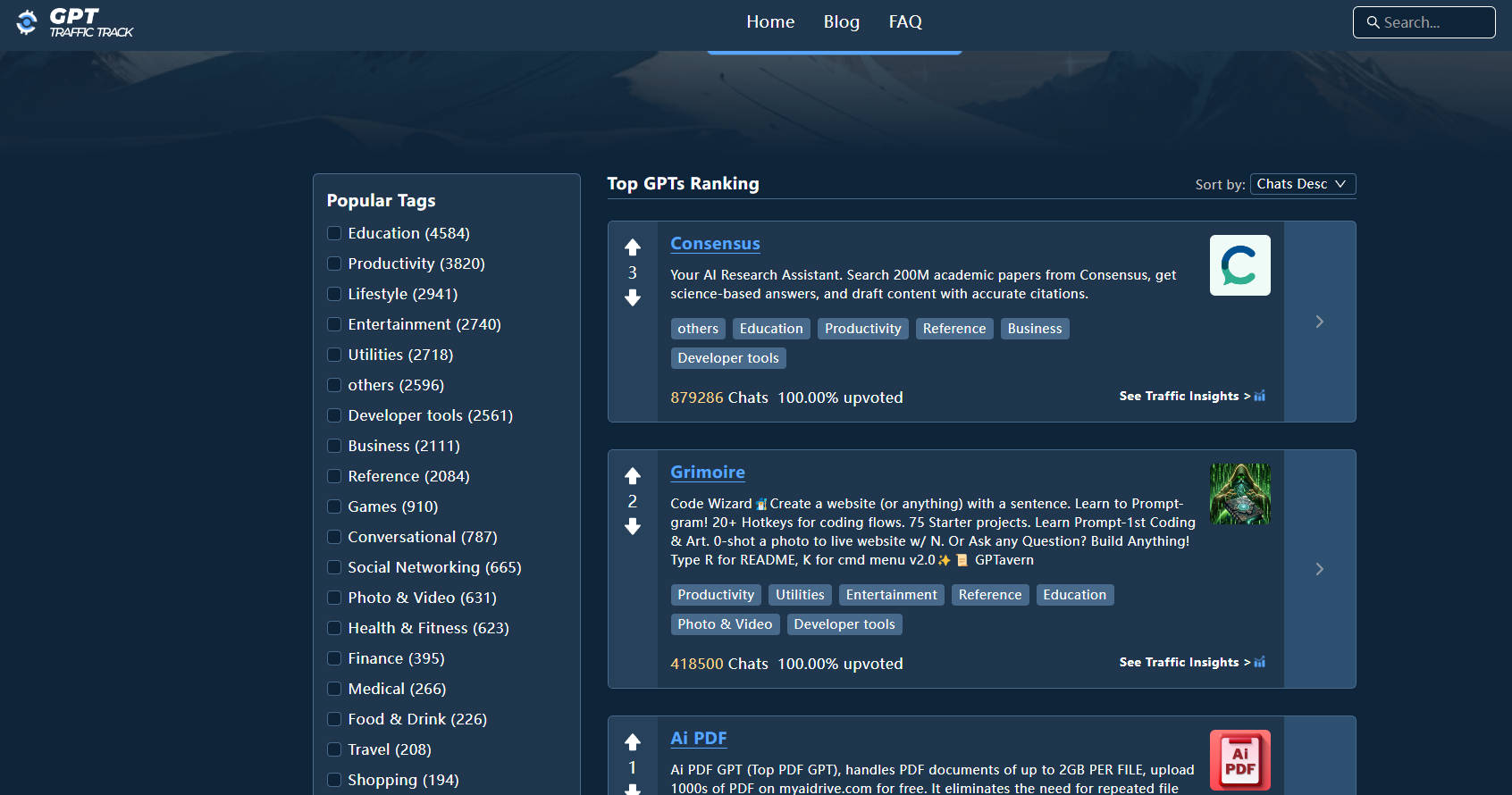Click the Consensus logo thumbnail
Screen dimensions: 1512x795
click(1240, 265)
